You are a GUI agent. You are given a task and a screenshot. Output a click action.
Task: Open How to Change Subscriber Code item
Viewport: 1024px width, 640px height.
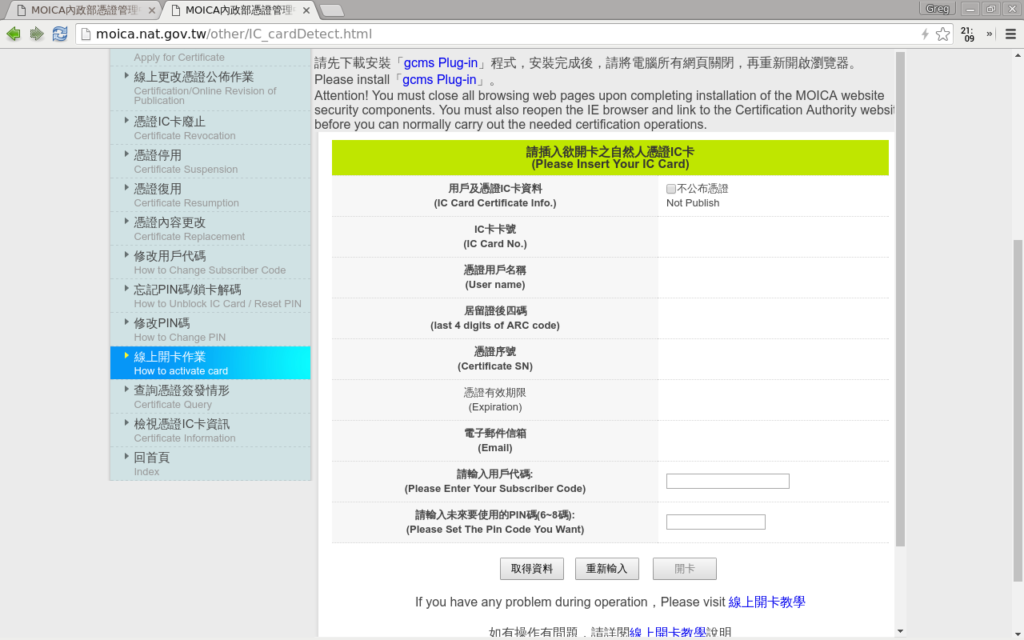pos(210,270)
